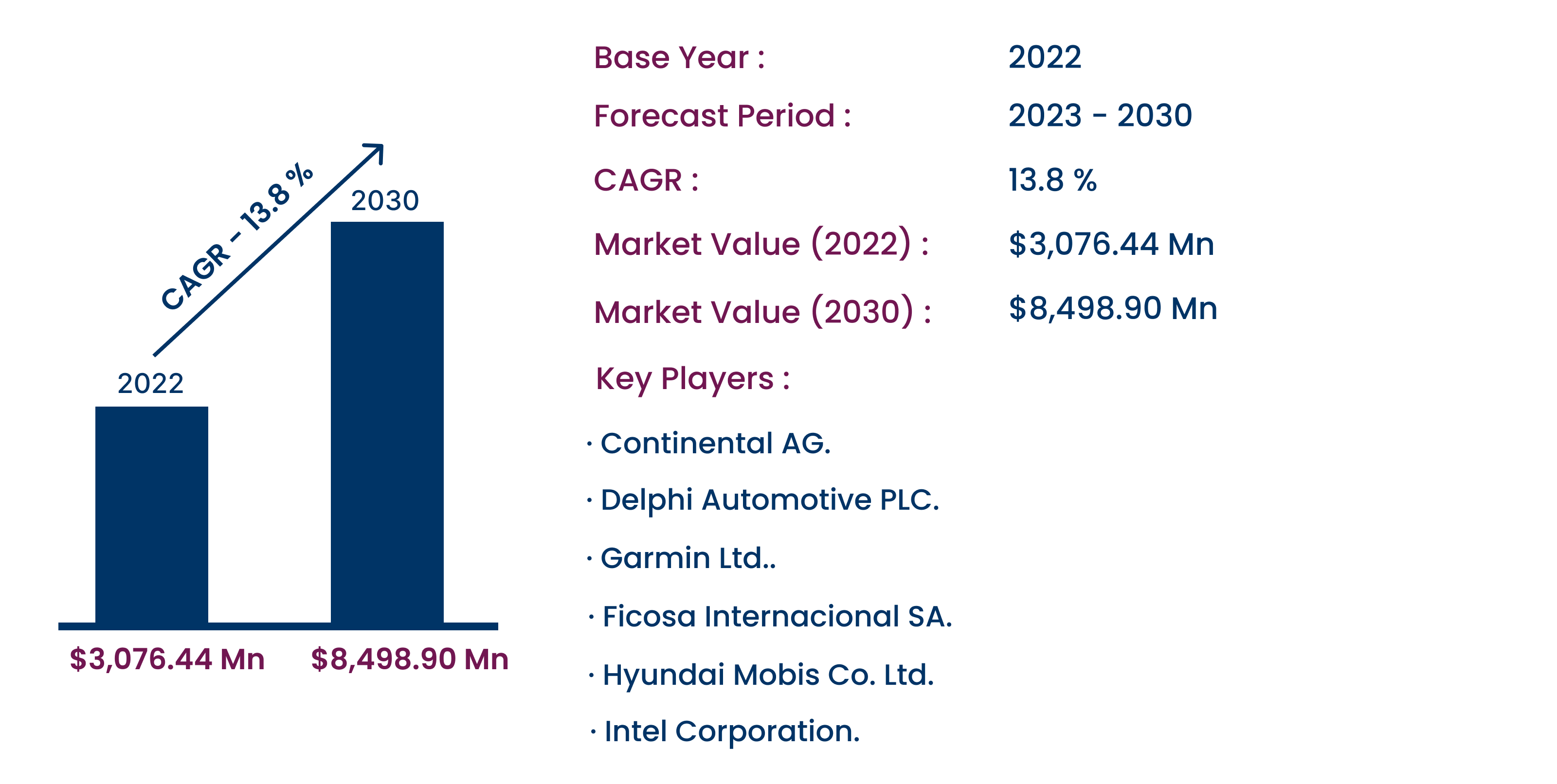Screen dimensions: 1557x784
Task: Click the rotated CAGR - 13.8 % label
Action: 237,236
